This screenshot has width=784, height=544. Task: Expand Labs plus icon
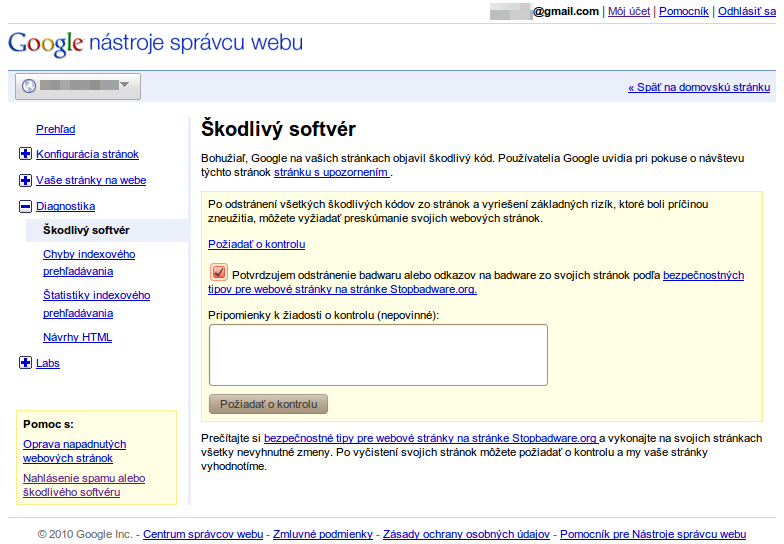[26, 362]
